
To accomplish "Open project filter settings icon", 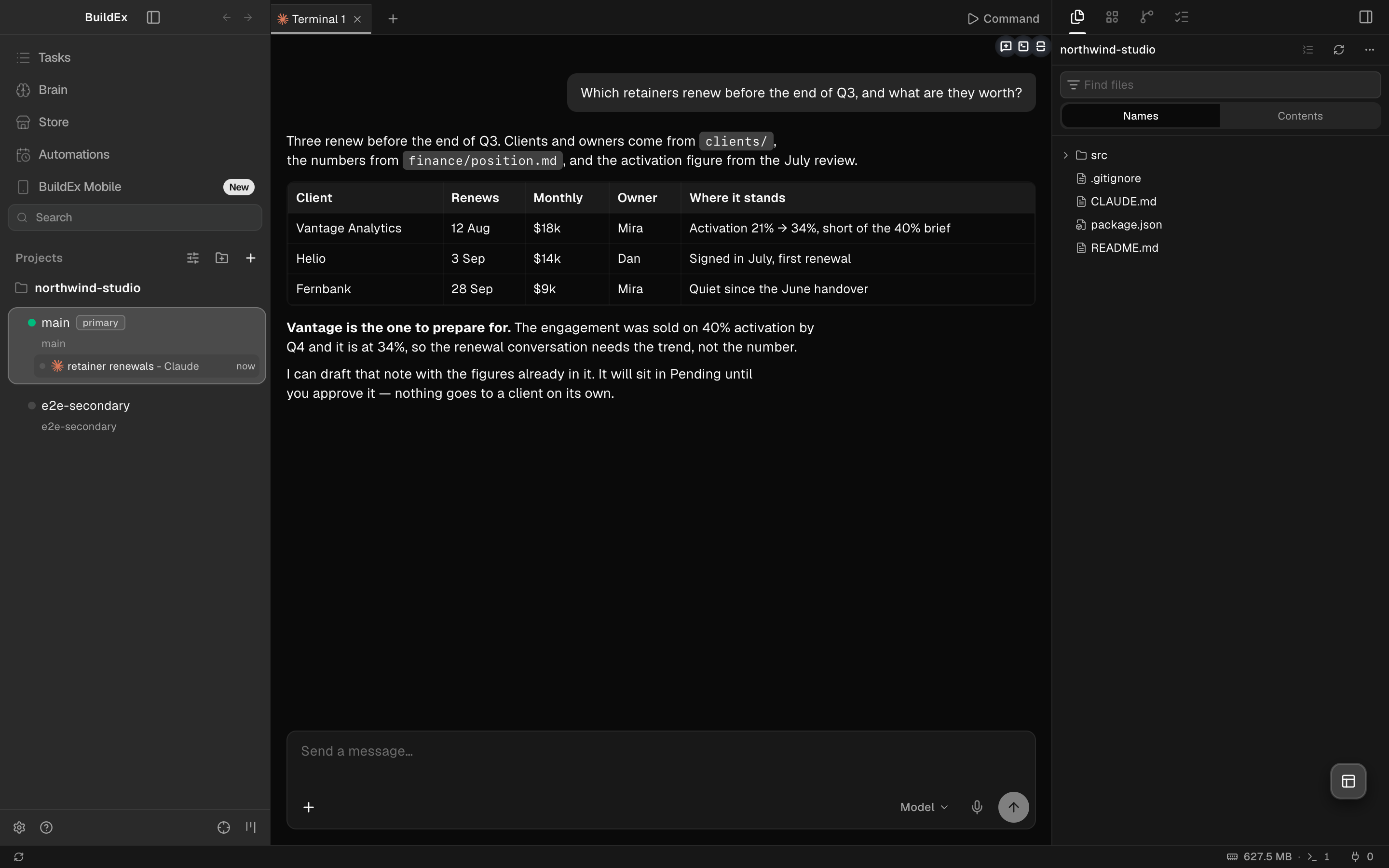I will (x=193, y=258).
